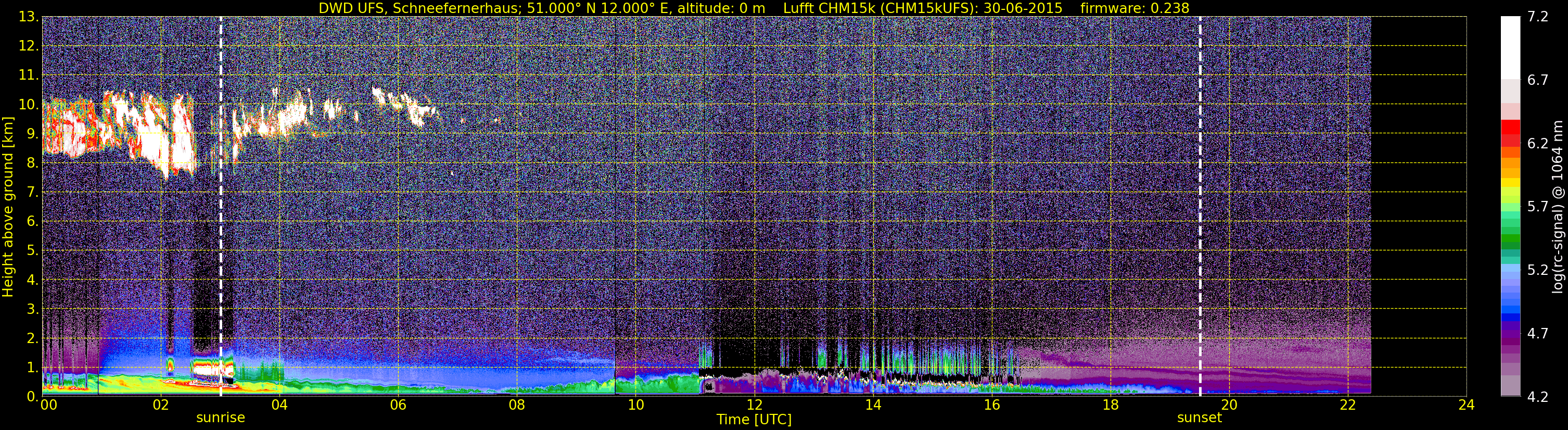Click the x-axis tick label '12'
1568x430 pixels.
tap(754, 405)
